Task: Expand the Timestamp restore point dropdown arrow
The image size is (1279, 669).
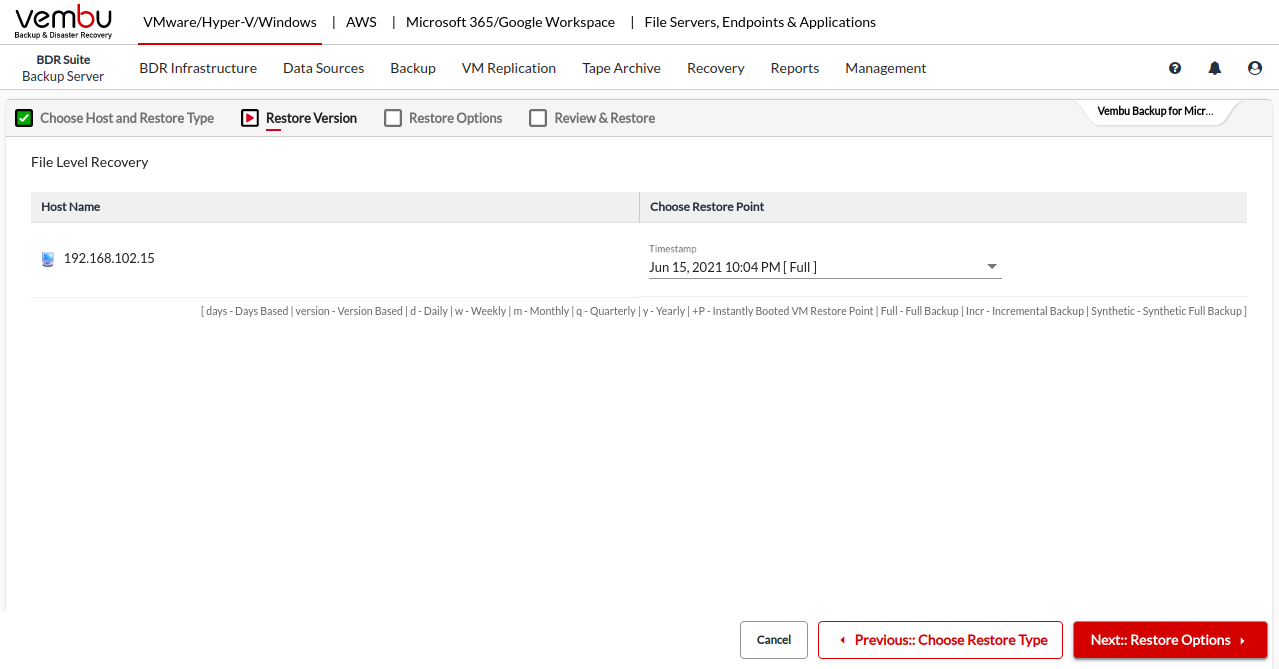Action: [x=992, y=267]
